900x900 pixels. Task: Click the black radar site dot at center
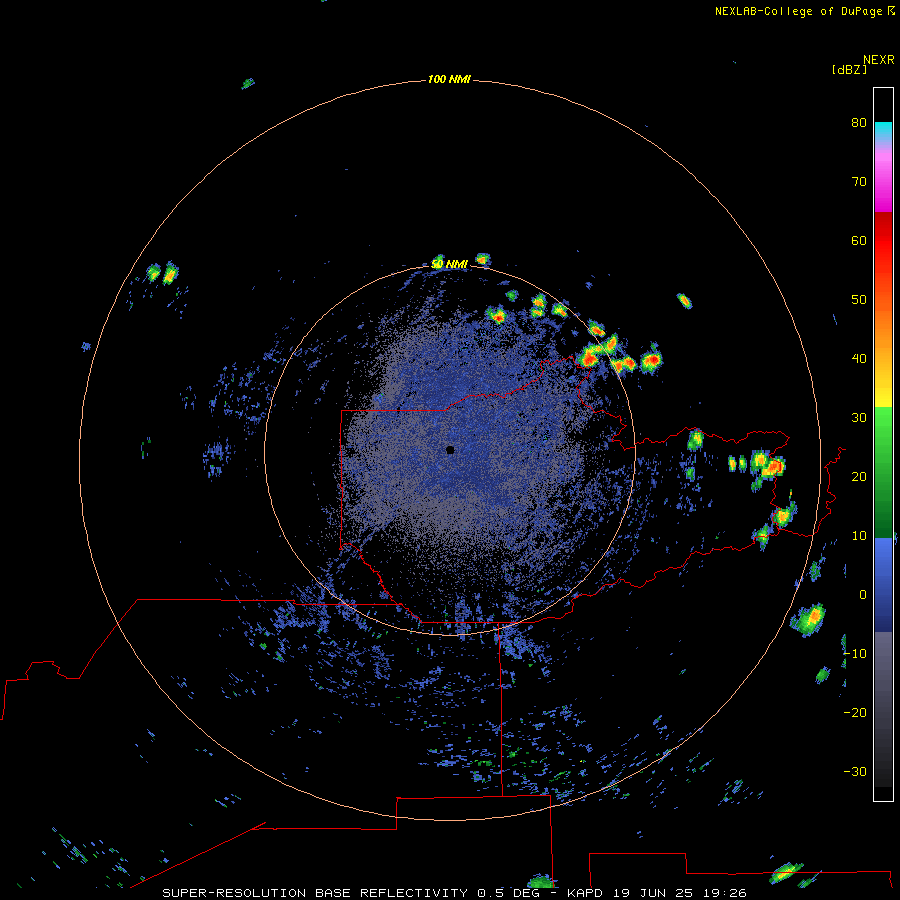coord(450,450)
